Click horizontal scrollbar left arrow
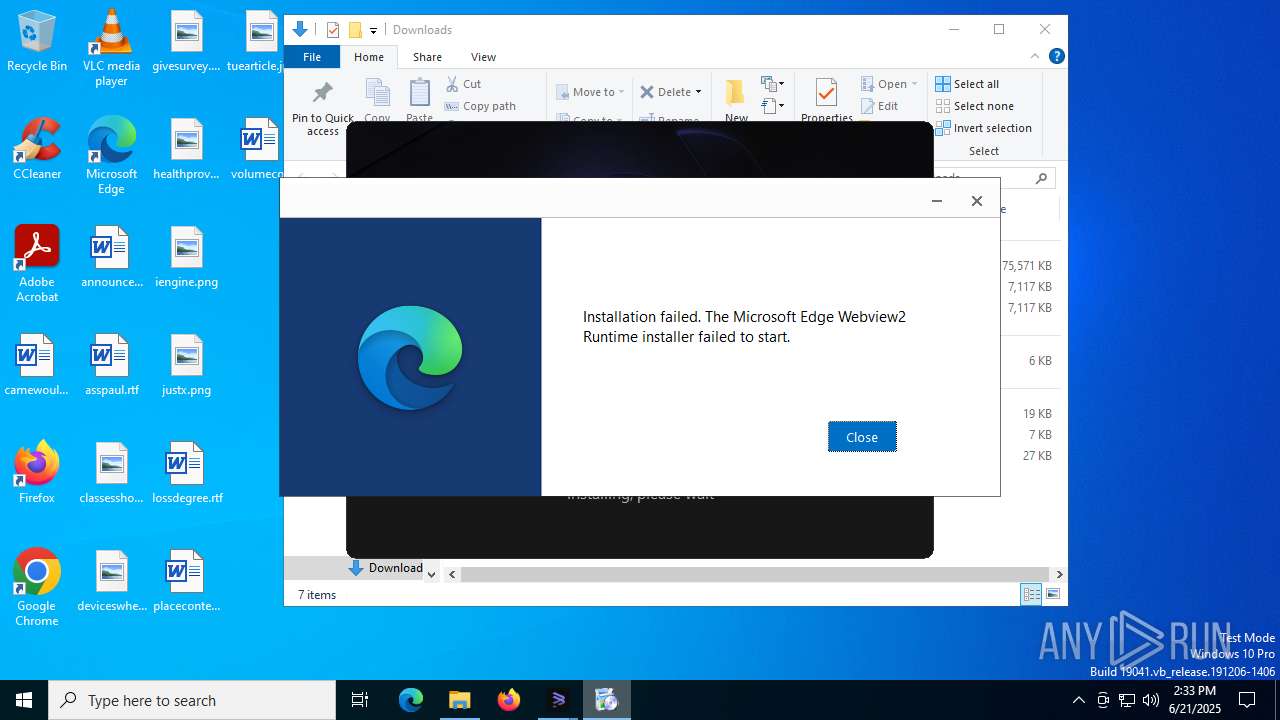Image resolution: width=1280 pixels, height=720 pixels. (x=452, y=574)
